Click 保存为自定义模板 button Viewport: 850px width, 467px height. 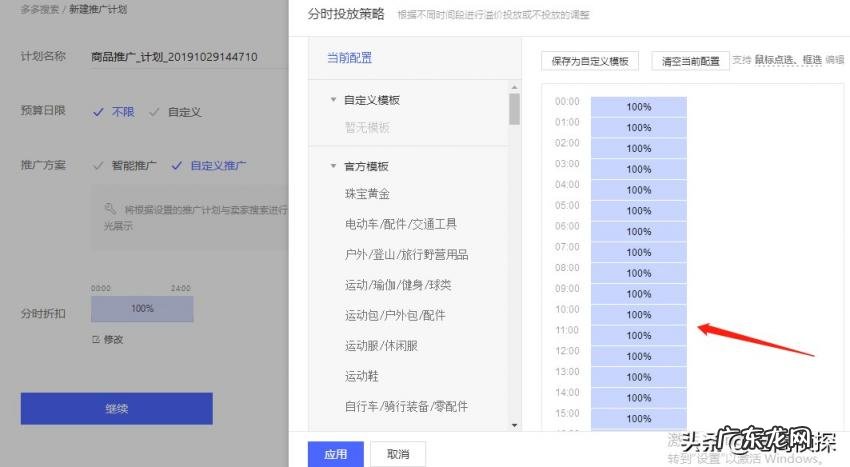(x=590, y=61)
